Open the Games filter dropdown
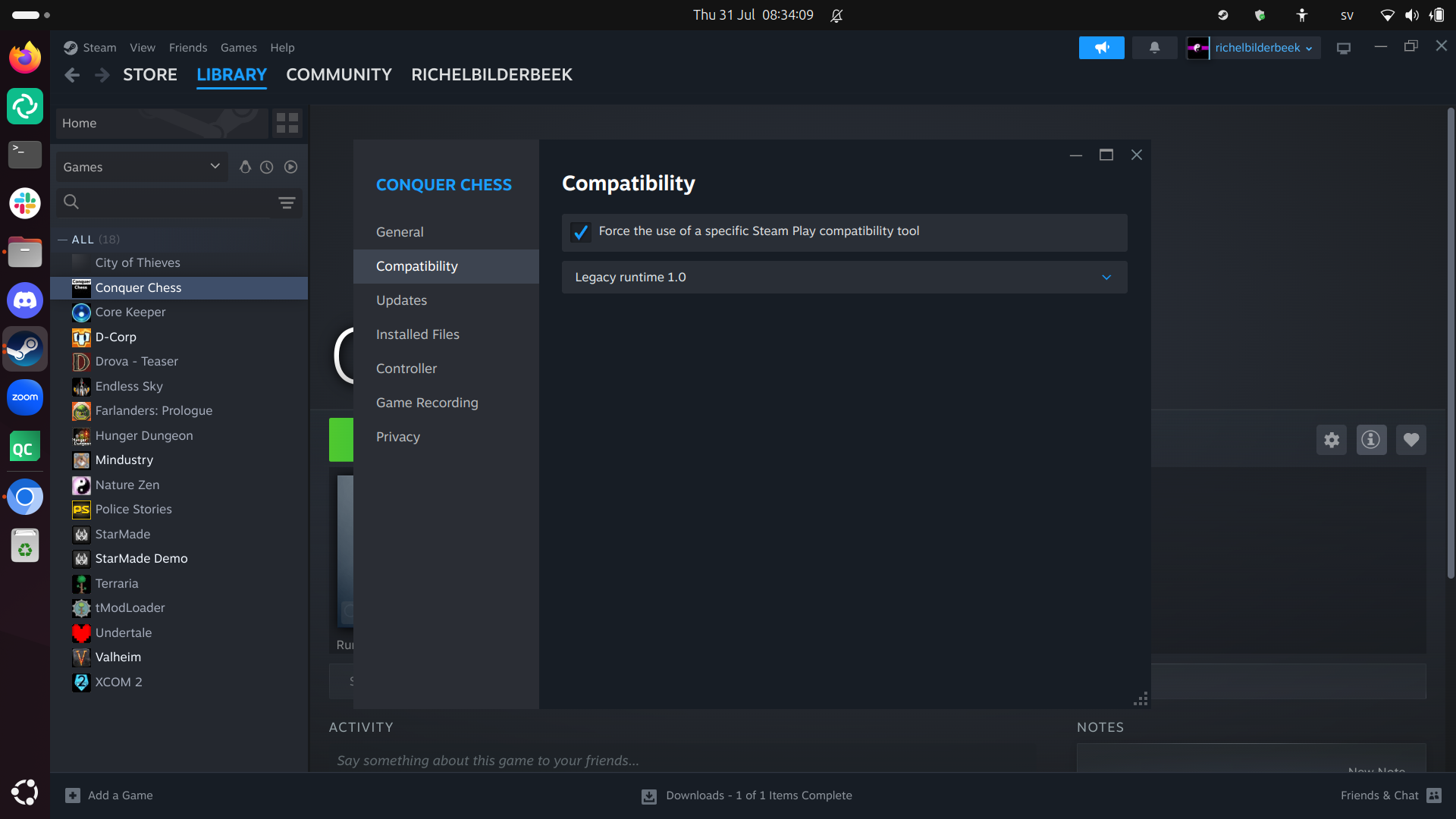 tap(142, 167)
